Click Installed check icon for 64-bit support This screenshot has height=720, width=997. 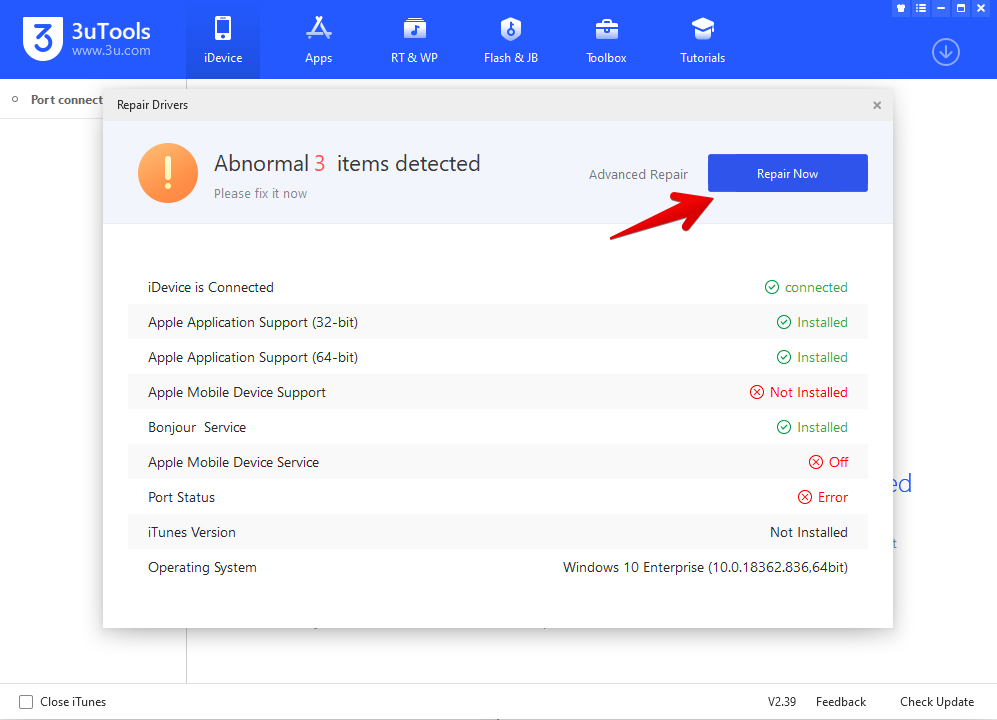pos(783,357)
